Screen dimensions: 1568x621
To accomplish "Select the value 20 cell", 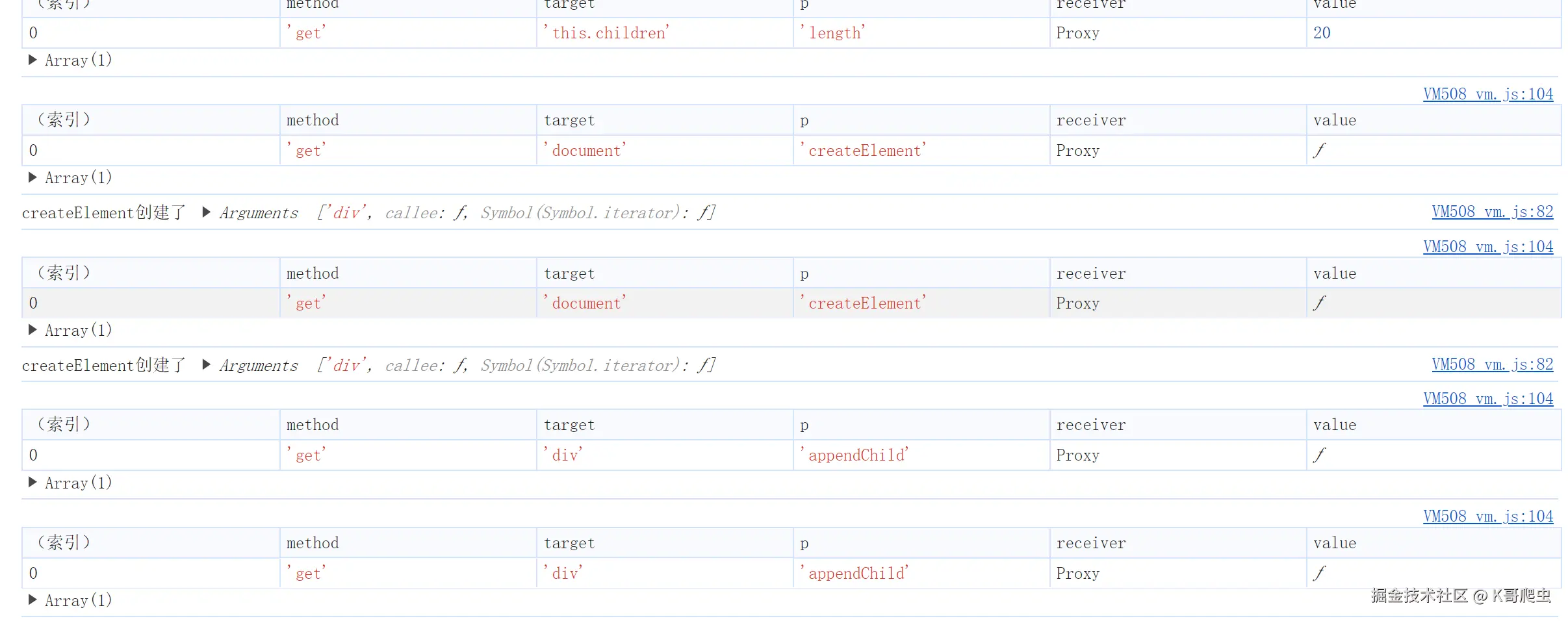I will coord(1322,33).
